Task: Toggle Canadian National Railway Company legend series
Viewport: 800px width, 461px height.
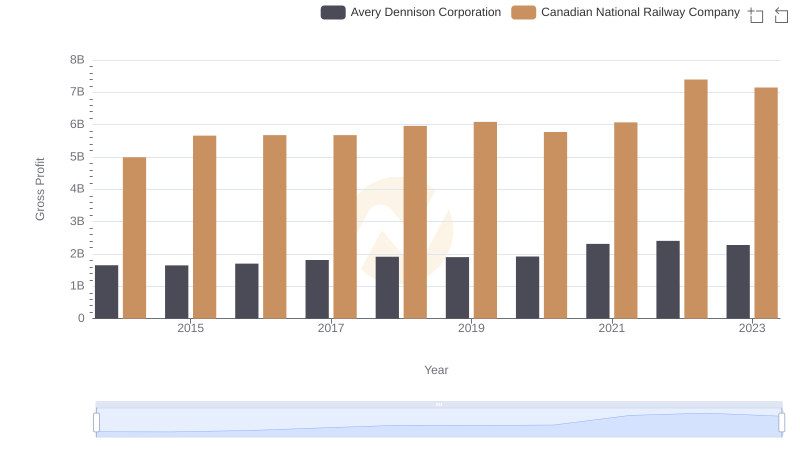Action: click(x=626, y=12)
